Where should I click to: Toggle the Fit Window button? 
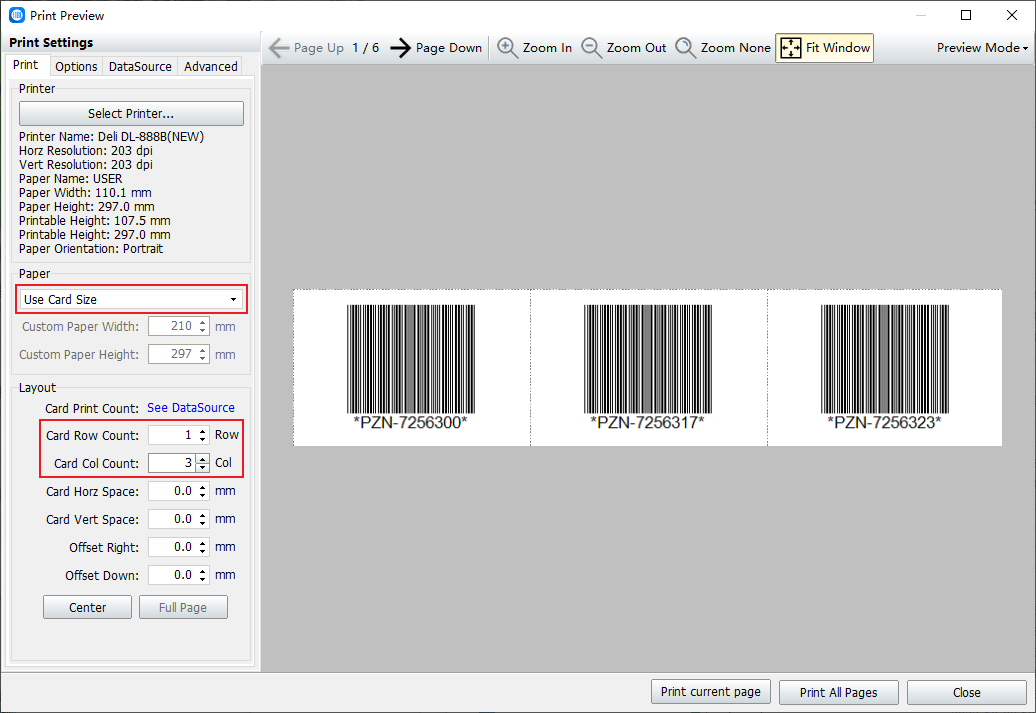(x=825, y=48)
